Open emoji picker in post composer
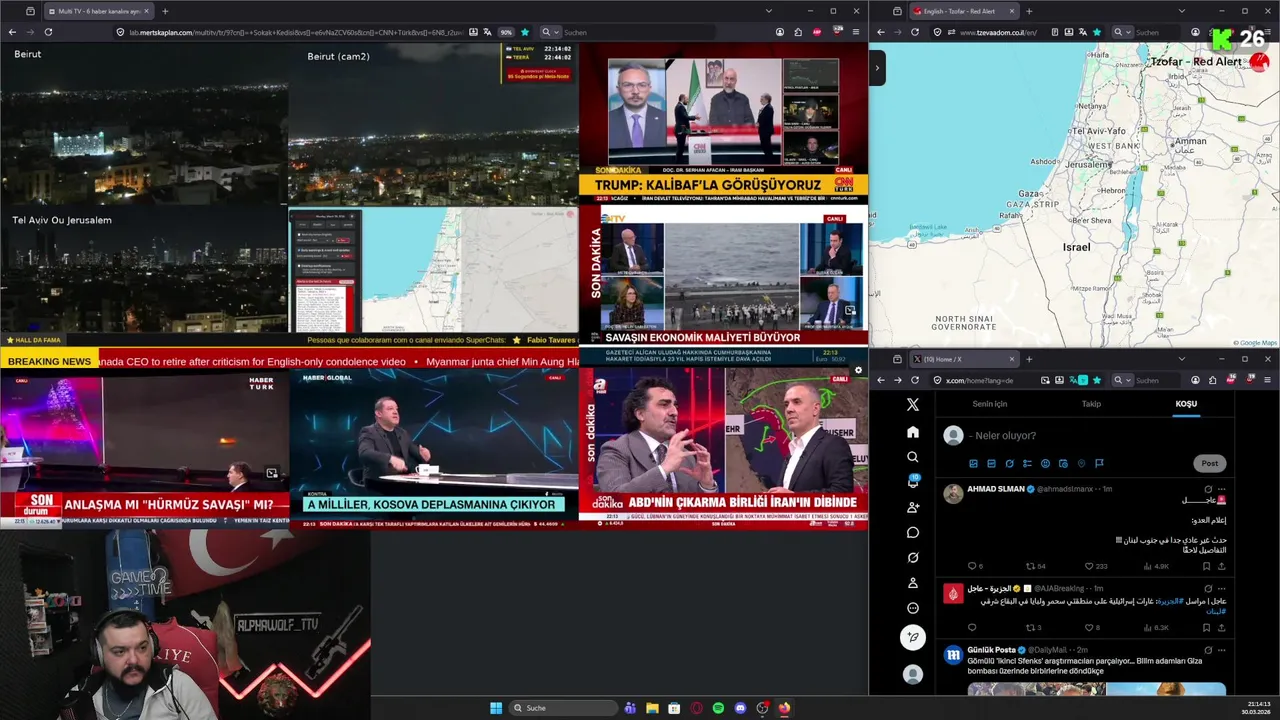 pyautogui.click(x=1045, y=463)
